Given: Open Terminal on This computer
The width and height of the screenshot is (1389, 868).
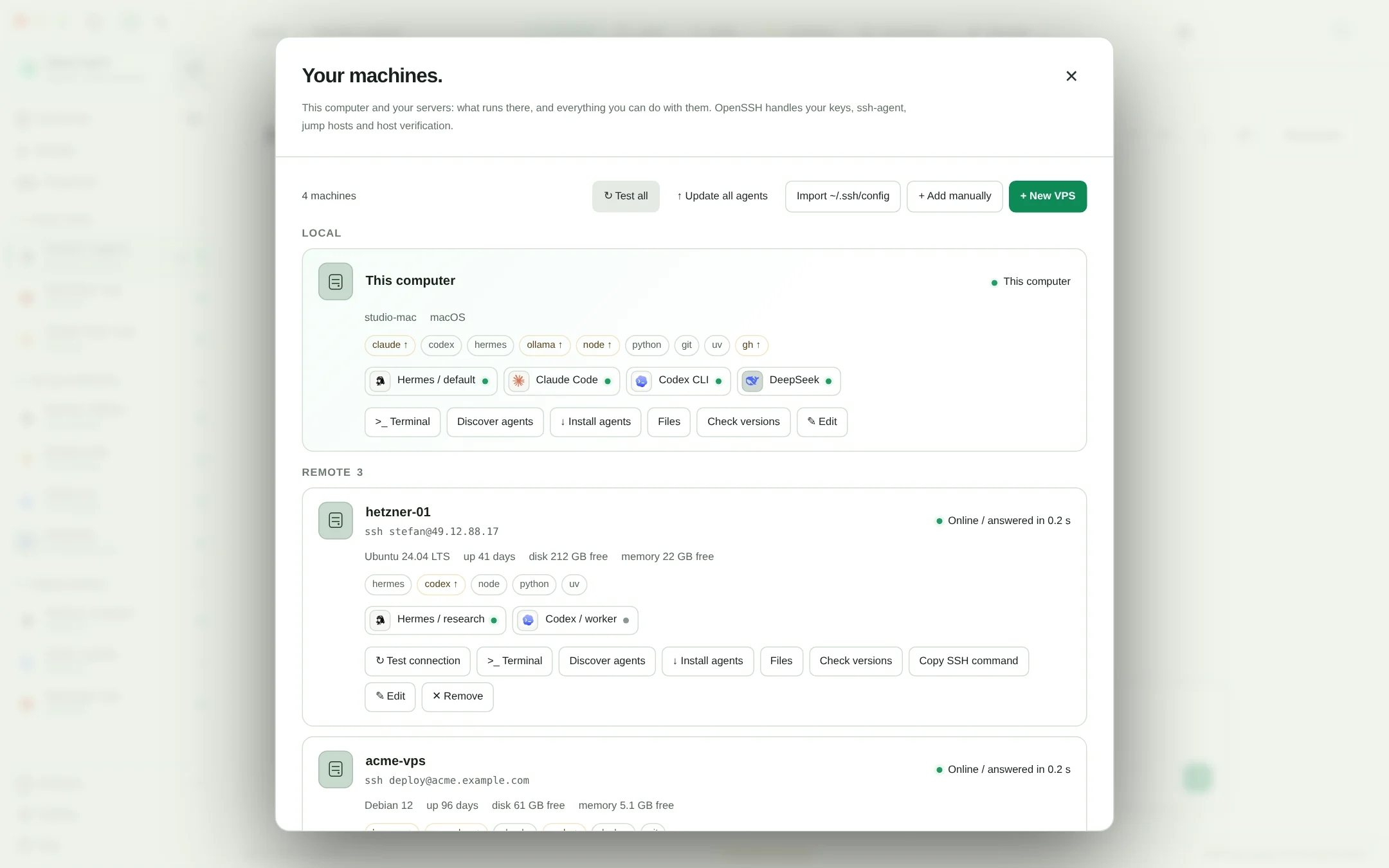Looking at the screenshot, I should [403, 422].
